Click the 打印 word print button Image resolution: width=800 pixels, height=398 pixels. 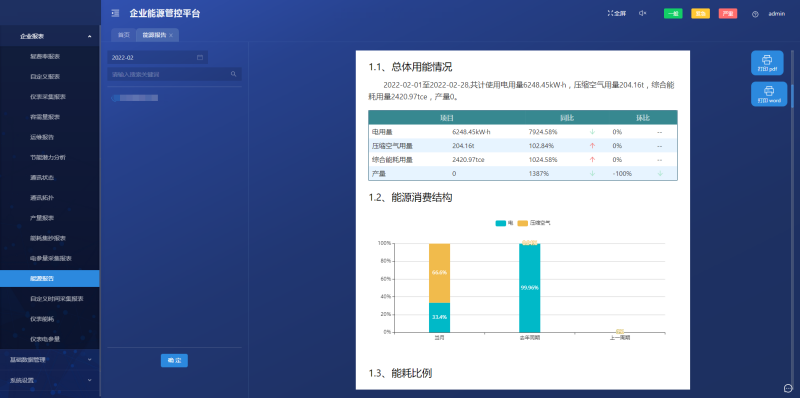tap(769, 94)
